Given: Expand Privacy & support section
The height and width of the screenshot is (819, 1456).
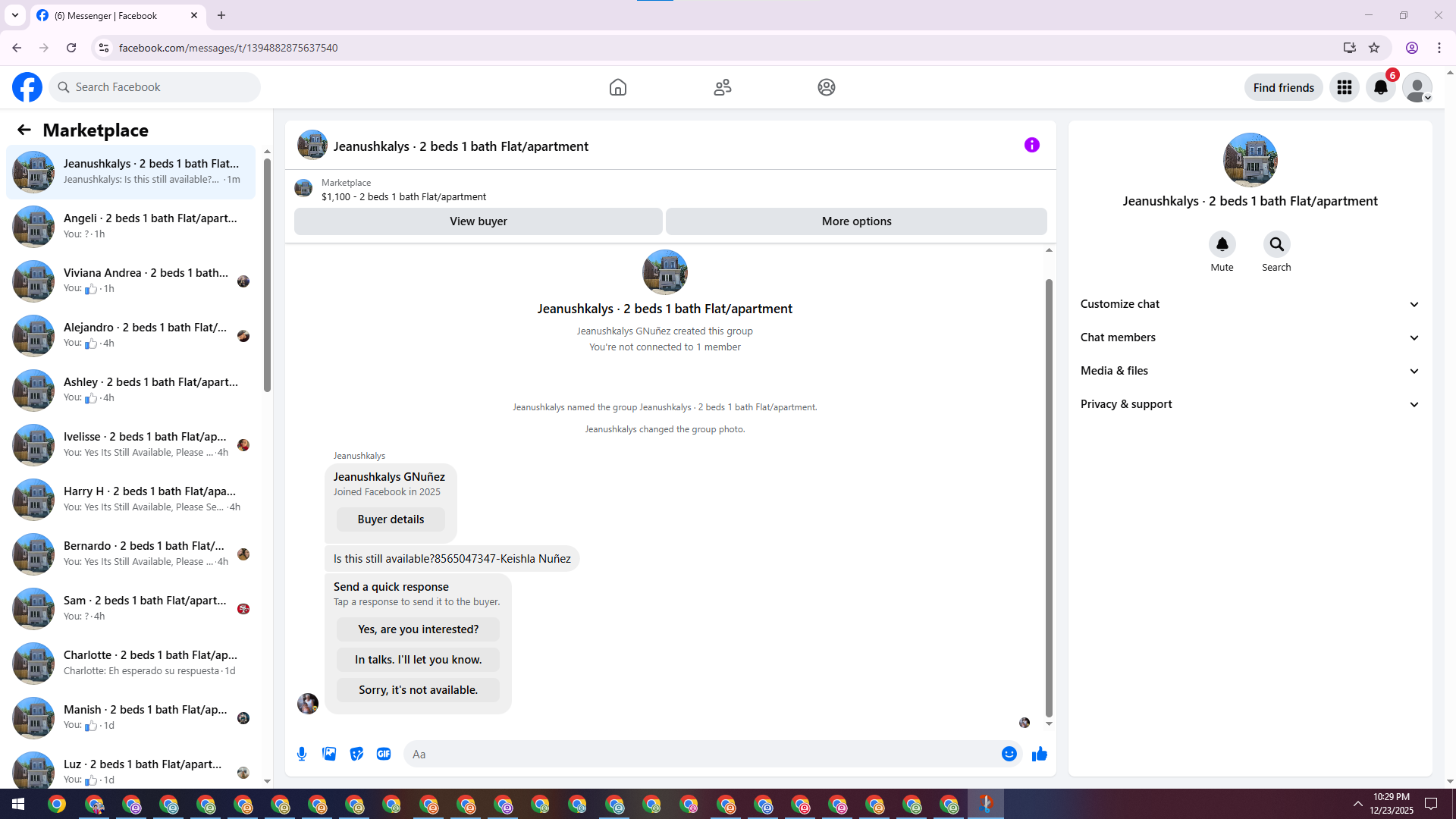Looking at the screenshot, I should point(1250,404).
